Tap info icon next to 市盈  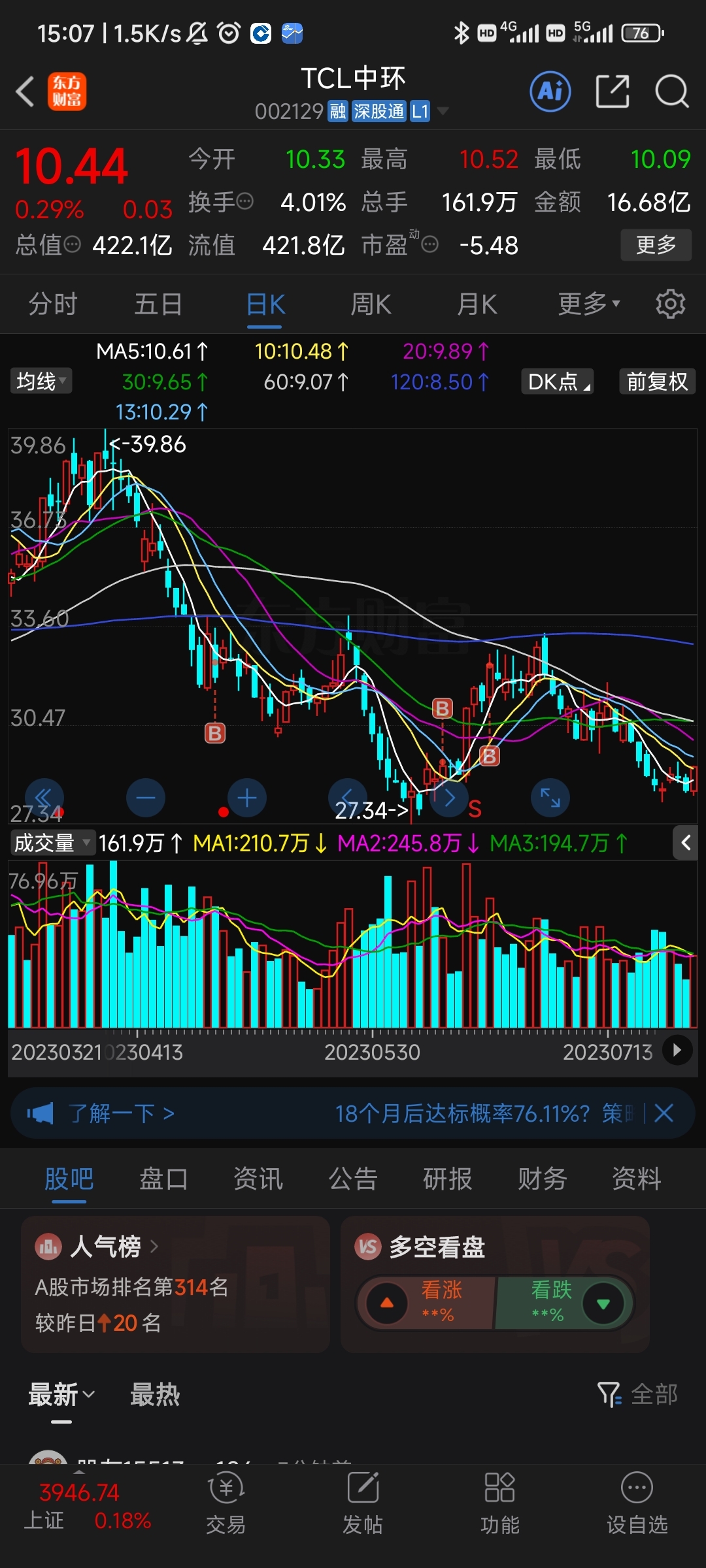(x=429, y=244)
